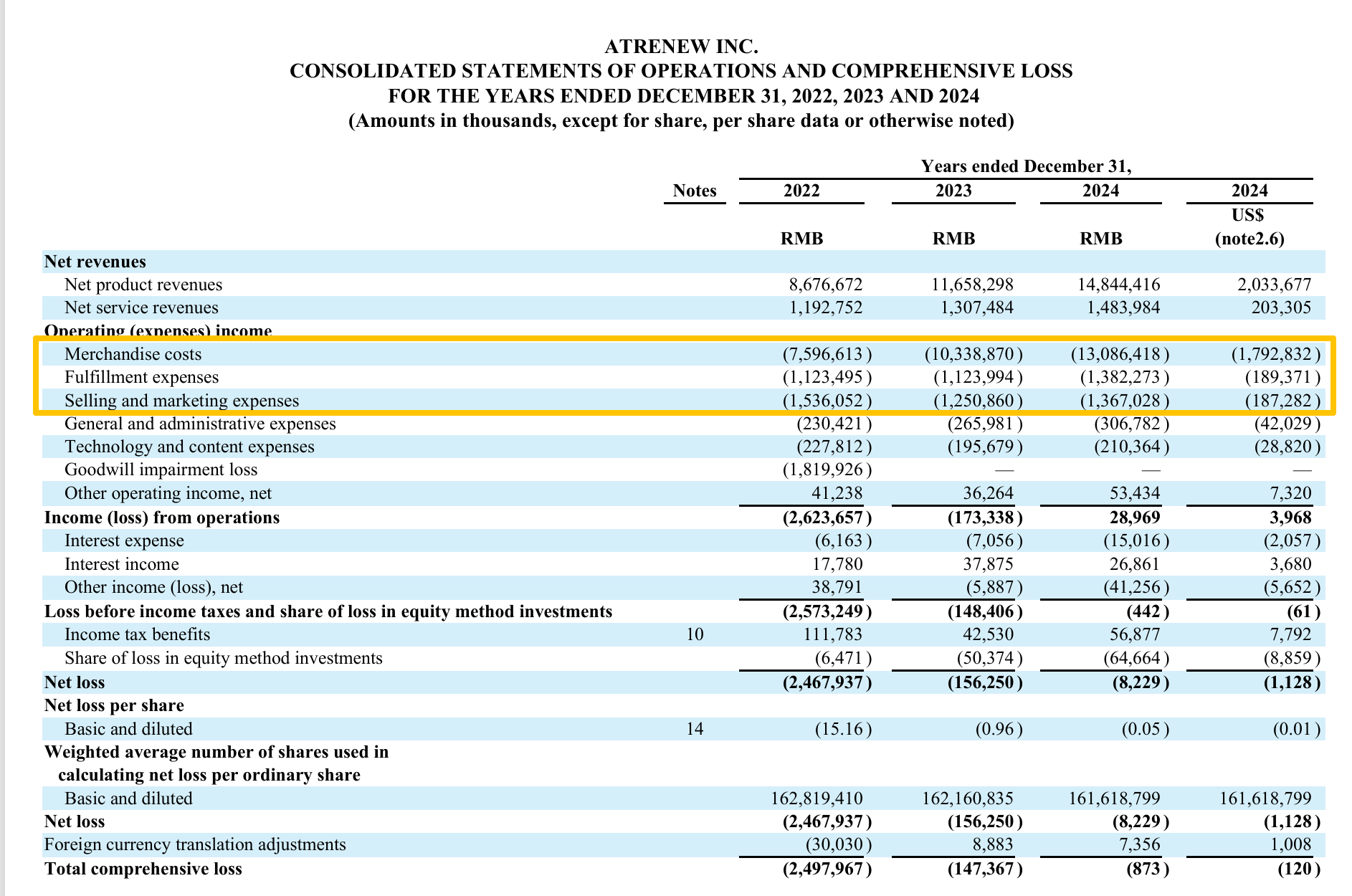
Task: Click the 1,483,984 net service value
Action: [x=1123, y=308]
